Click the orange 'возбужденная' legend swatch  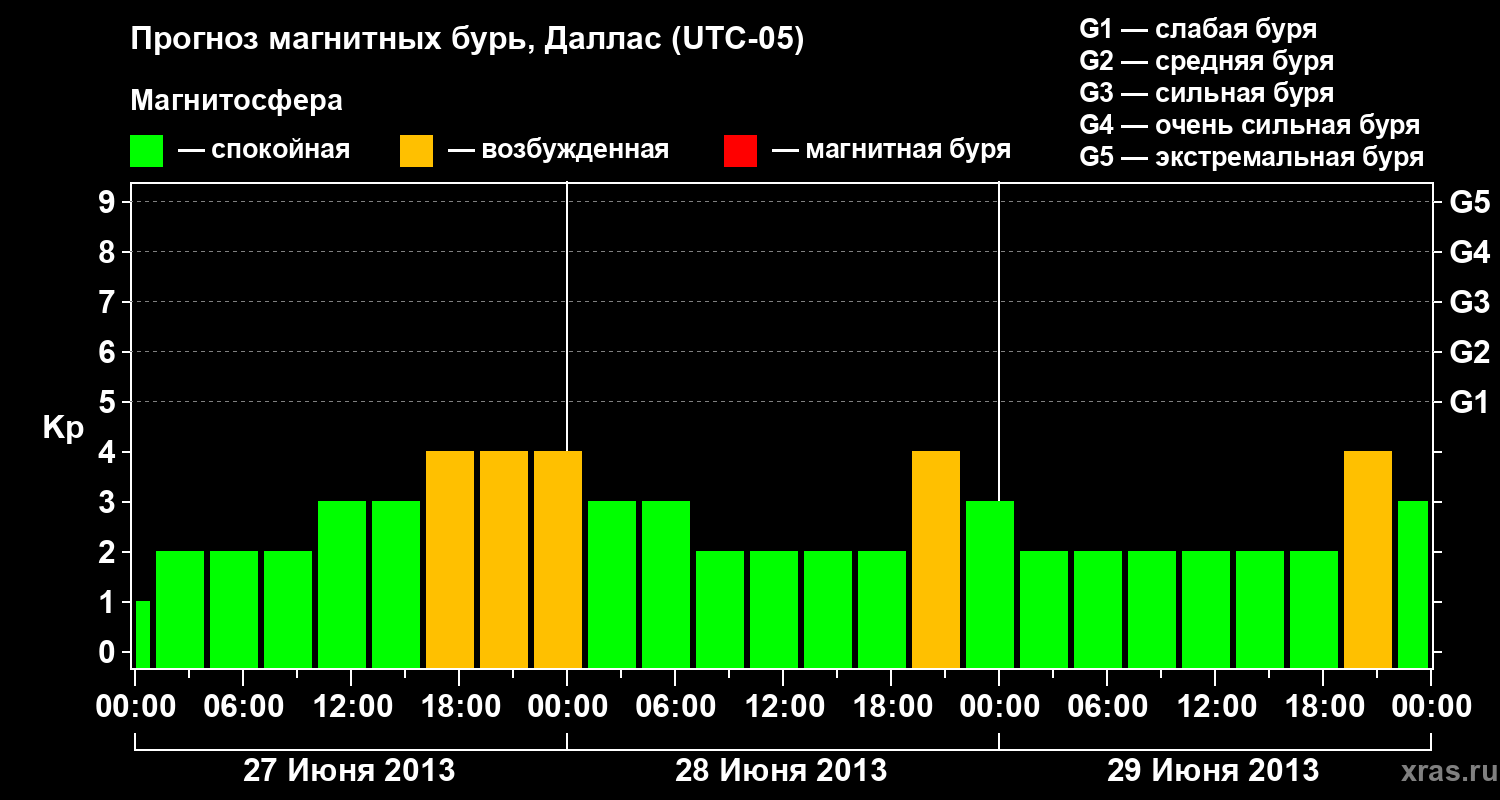[x=416, y=151]
